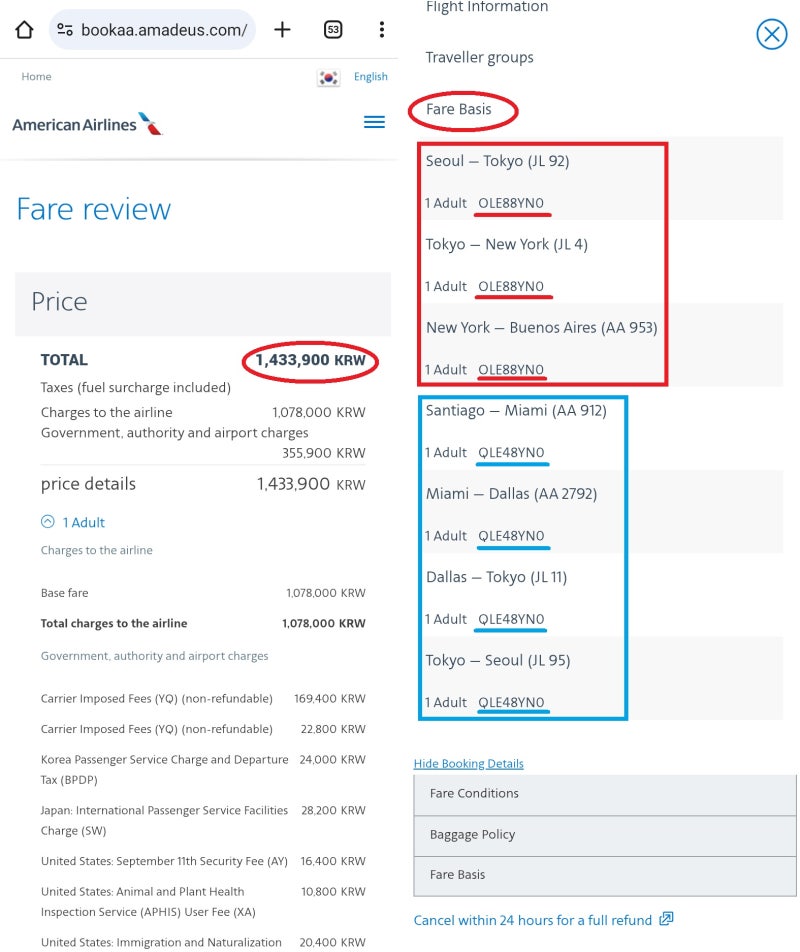Screen dimensions: 800x952
Task: Expand the Baggage Policy section
Action: point(605,835)
